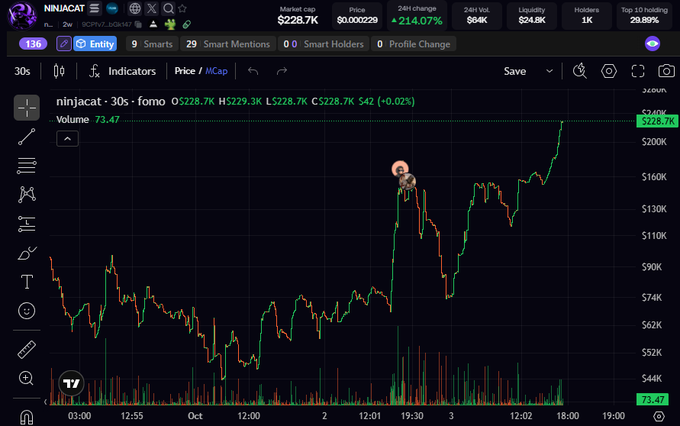The height and width of the screenshot is (426, 680).
Task: Switch chart to Price display
Action: [184, 71]
